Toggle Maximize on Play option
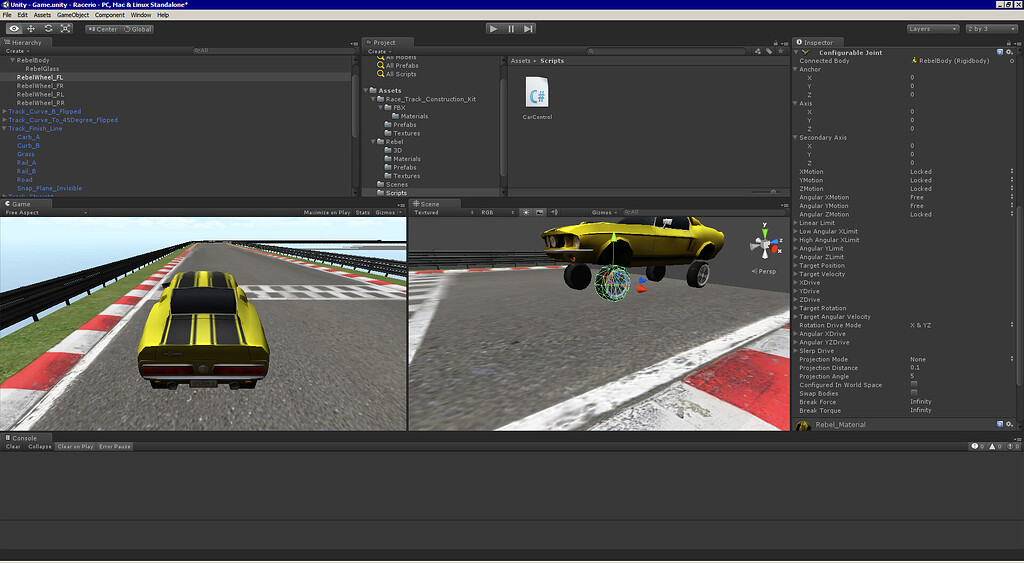Viewport: 1024px width, 563px height. (x=327, y=212)
